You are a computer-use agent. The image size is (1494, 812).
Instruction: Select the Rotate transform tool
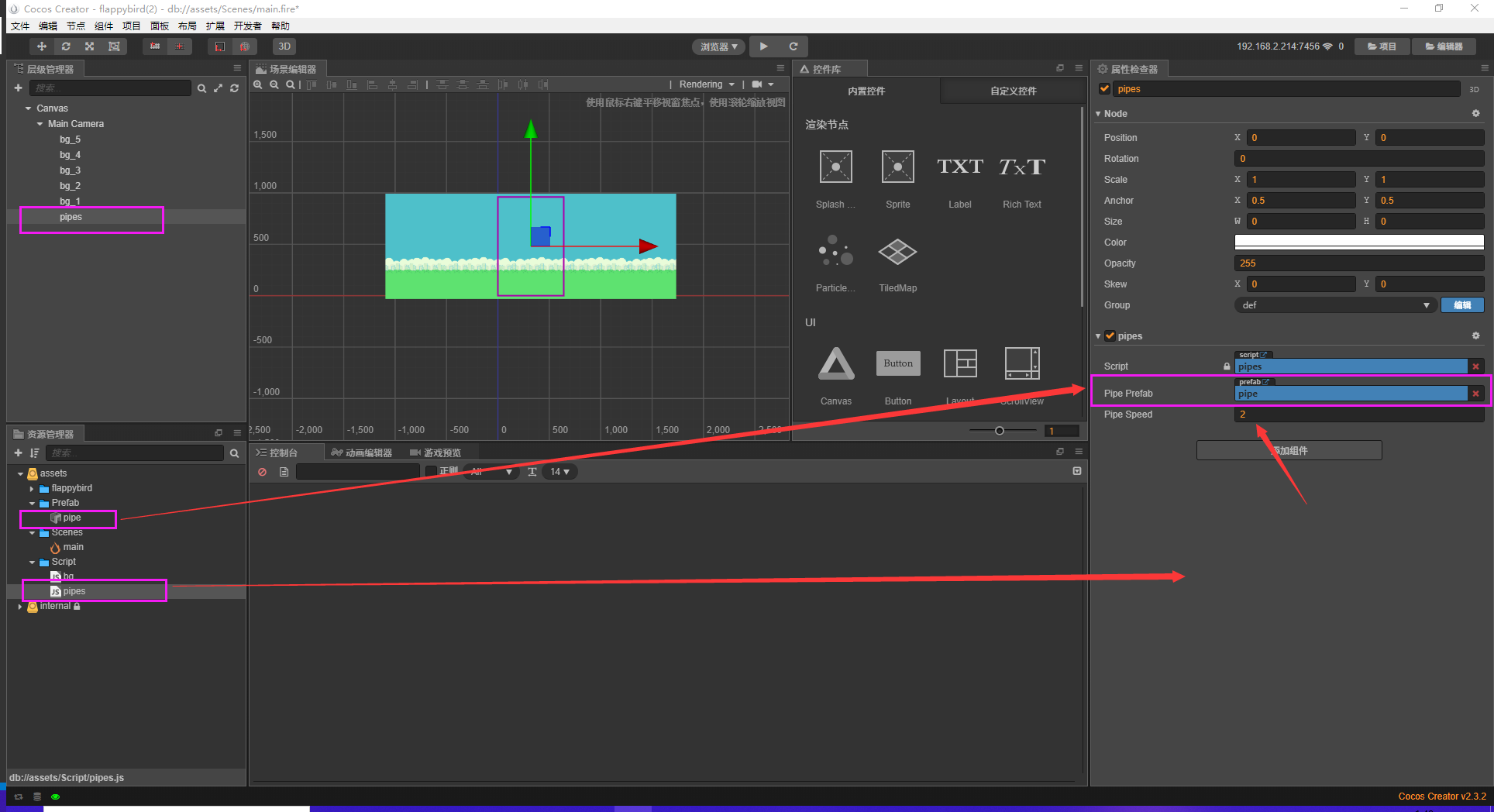(66, 46)
